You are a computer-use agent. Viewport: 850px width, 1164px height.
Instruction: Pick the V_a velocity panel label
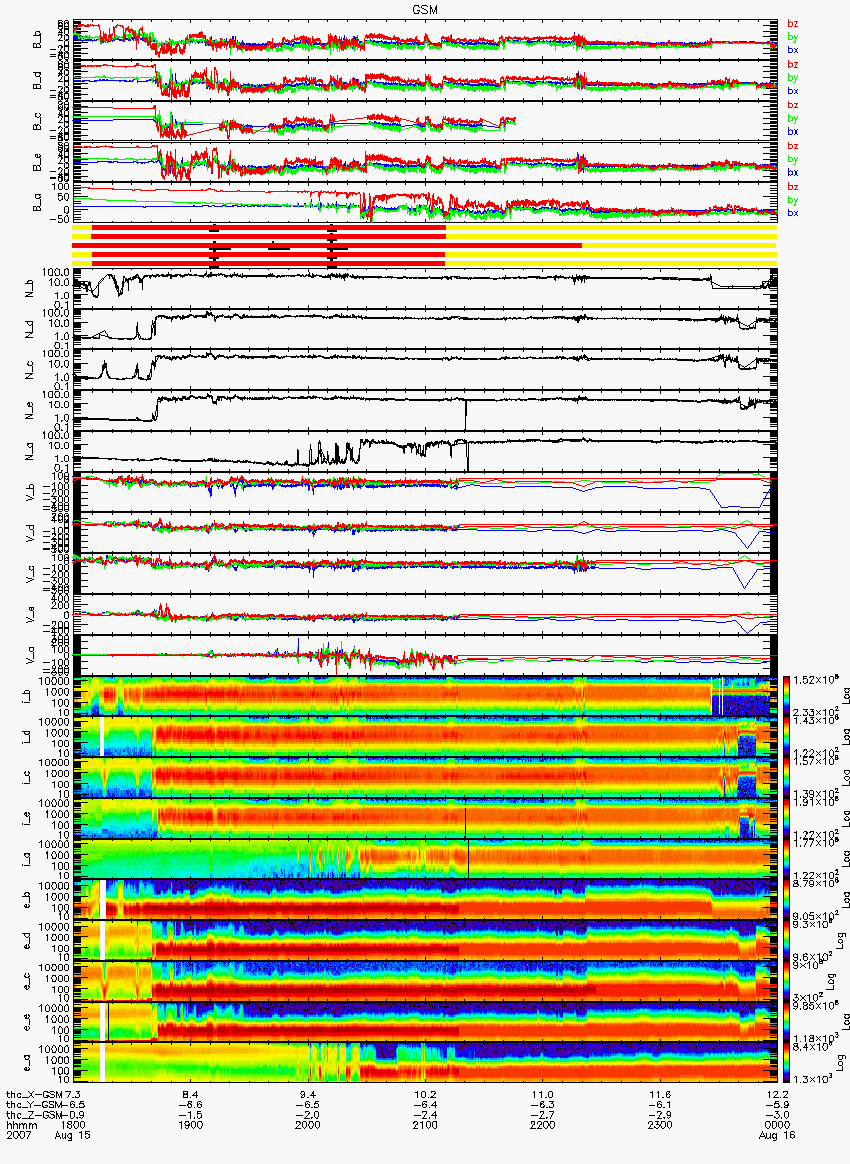click(x=30, y=655)
